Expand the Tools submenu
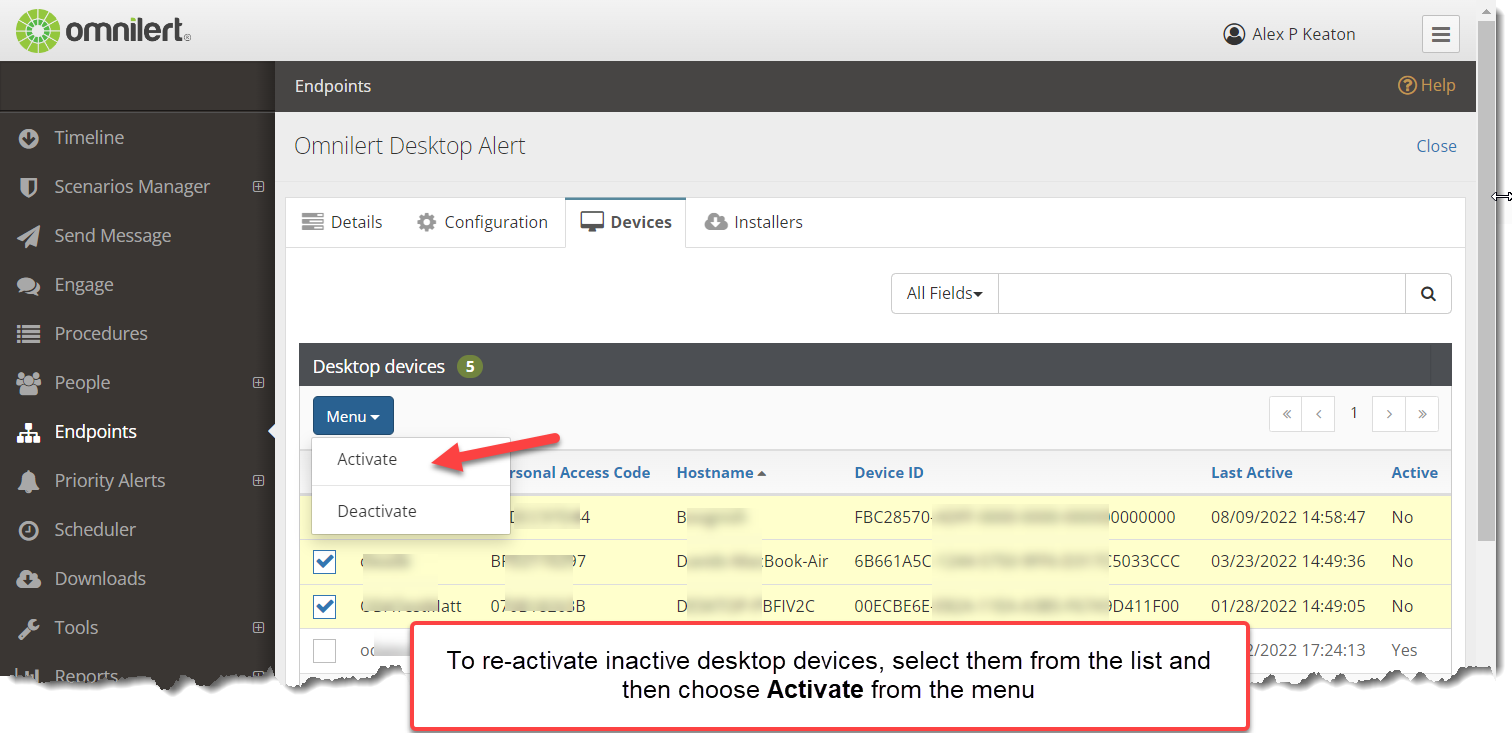 tap(259, 628)
